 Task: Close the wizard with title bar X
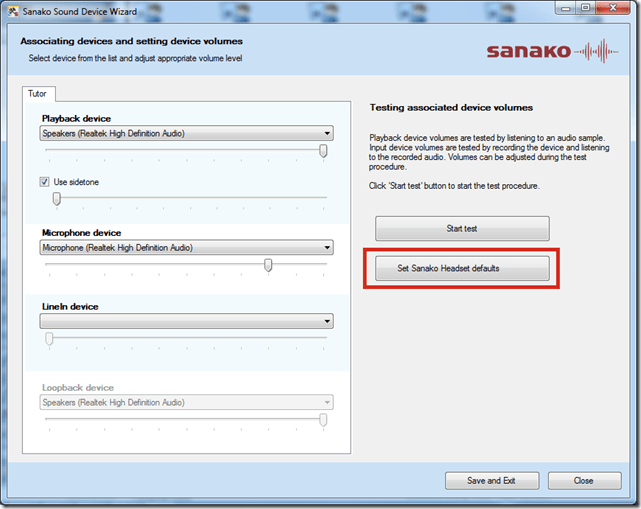612,8
